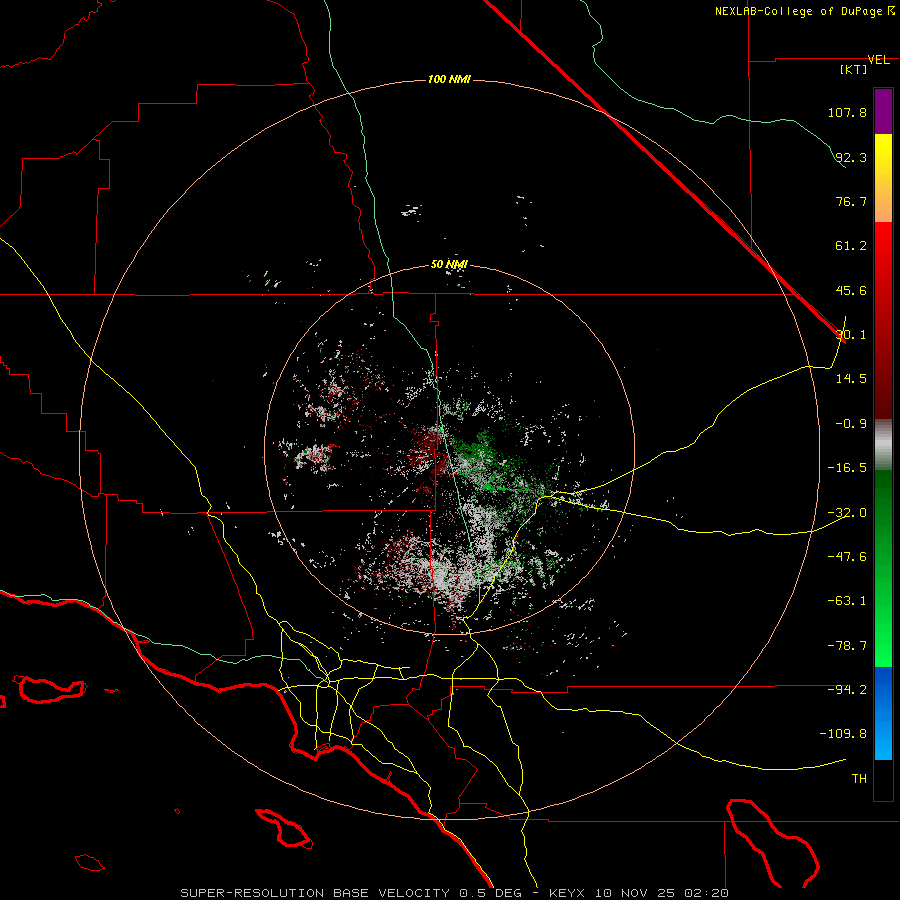Pick the purple segment of the velocity color bar
This screenshot has height=900, width=900.
[x=883, y=111]
